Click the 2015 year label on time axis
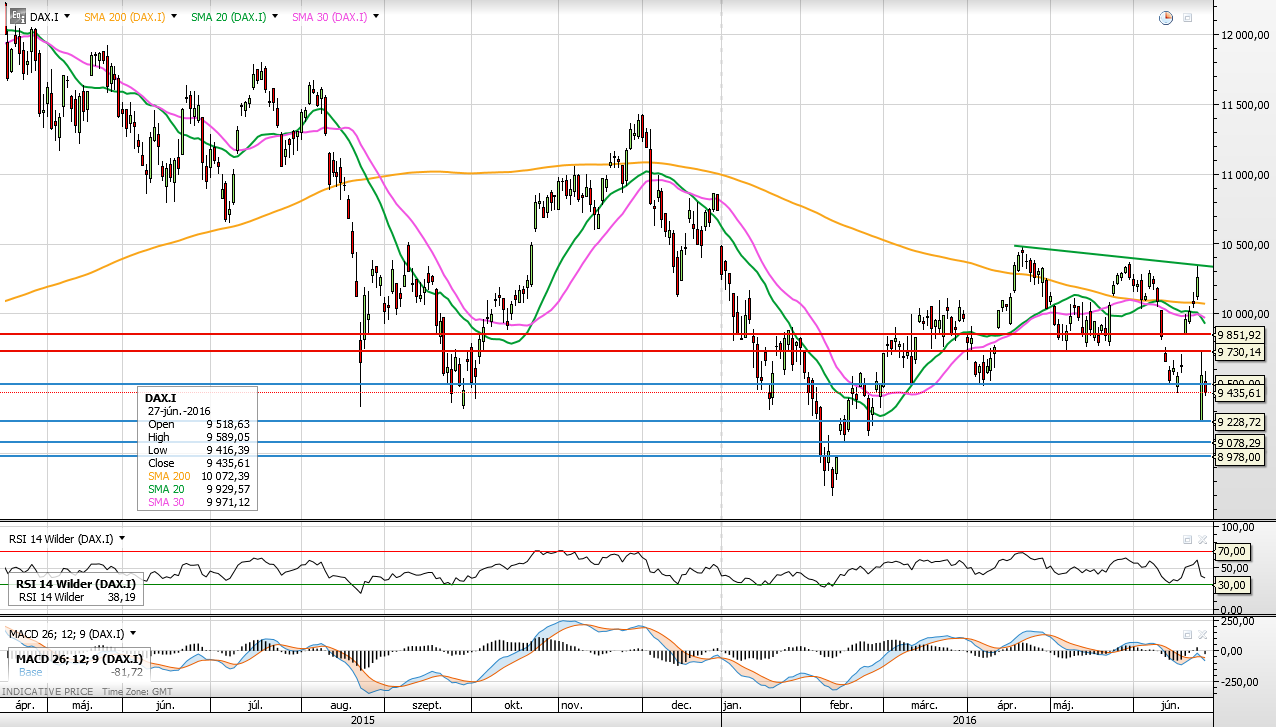 tap(363, 719)
